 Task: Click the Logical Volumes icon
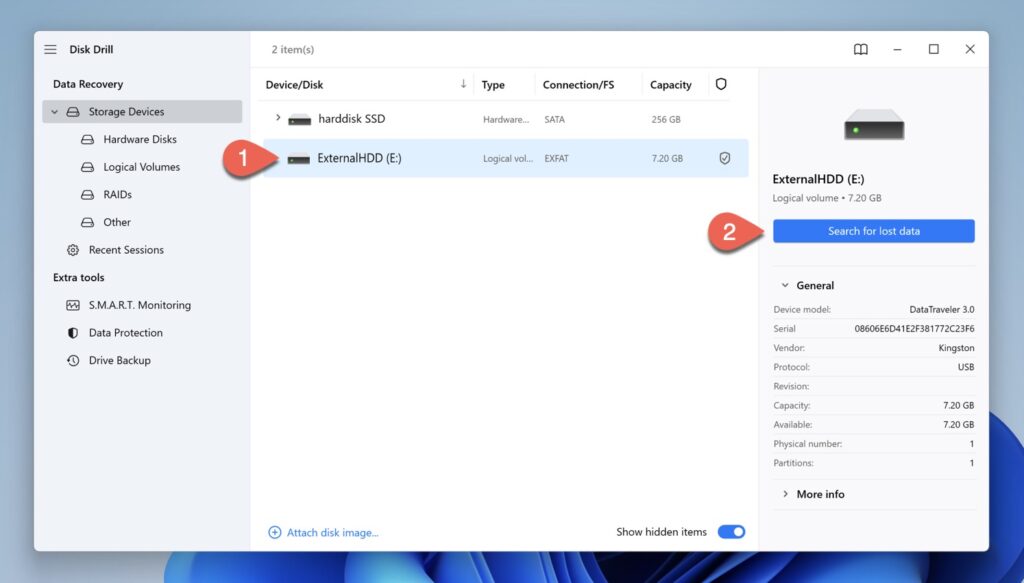[x=88, y=166]
